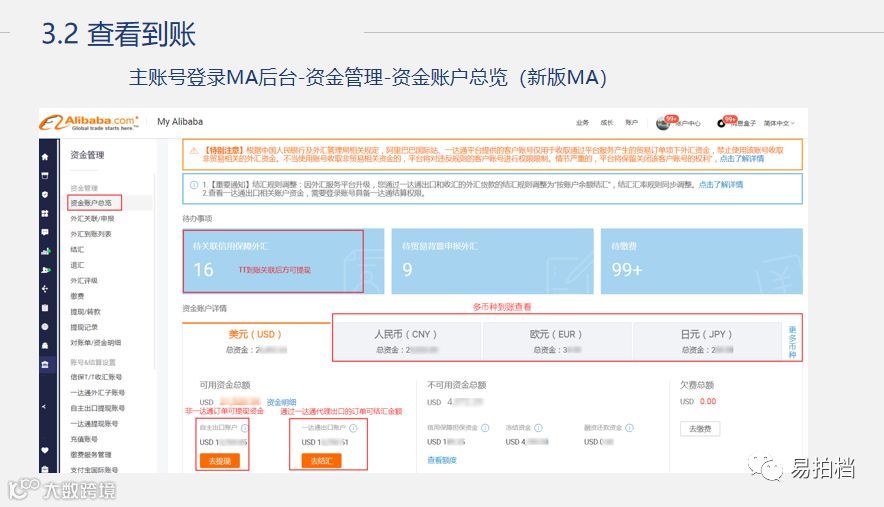Click the Alibaba.com logo
884x507 pixels.
click(x=89, y=122)
